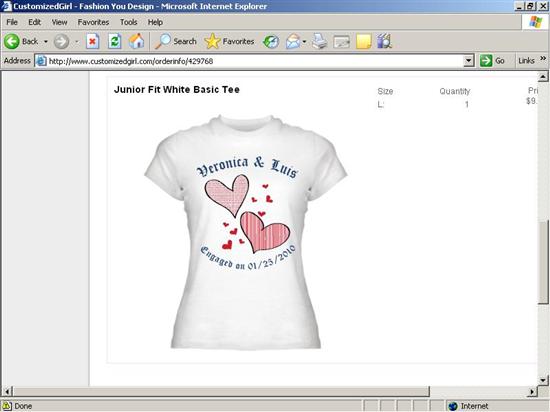
Task: Close the Internet Explorer window
Action: (542, 6)
